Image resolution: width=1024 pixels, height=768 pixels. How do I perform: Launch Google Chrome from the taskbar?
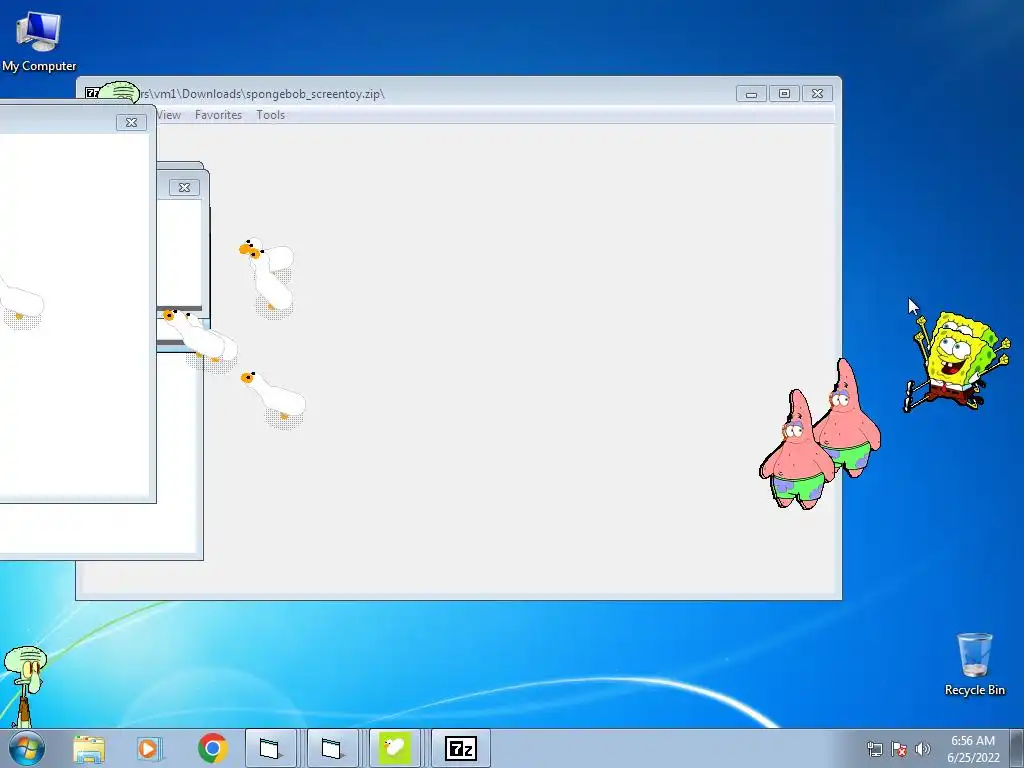212,748
